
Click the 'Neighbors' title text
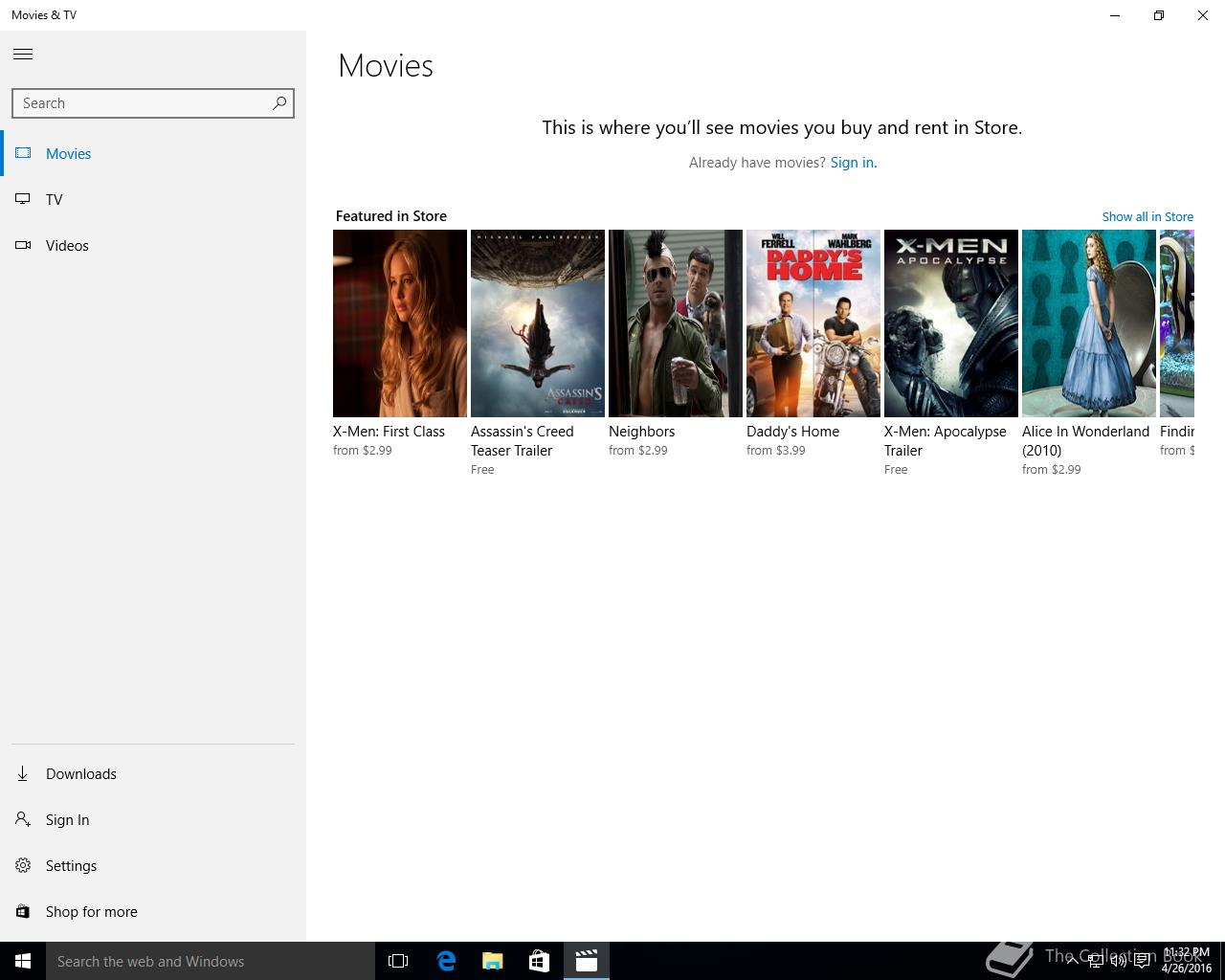[x=642, y=432]
